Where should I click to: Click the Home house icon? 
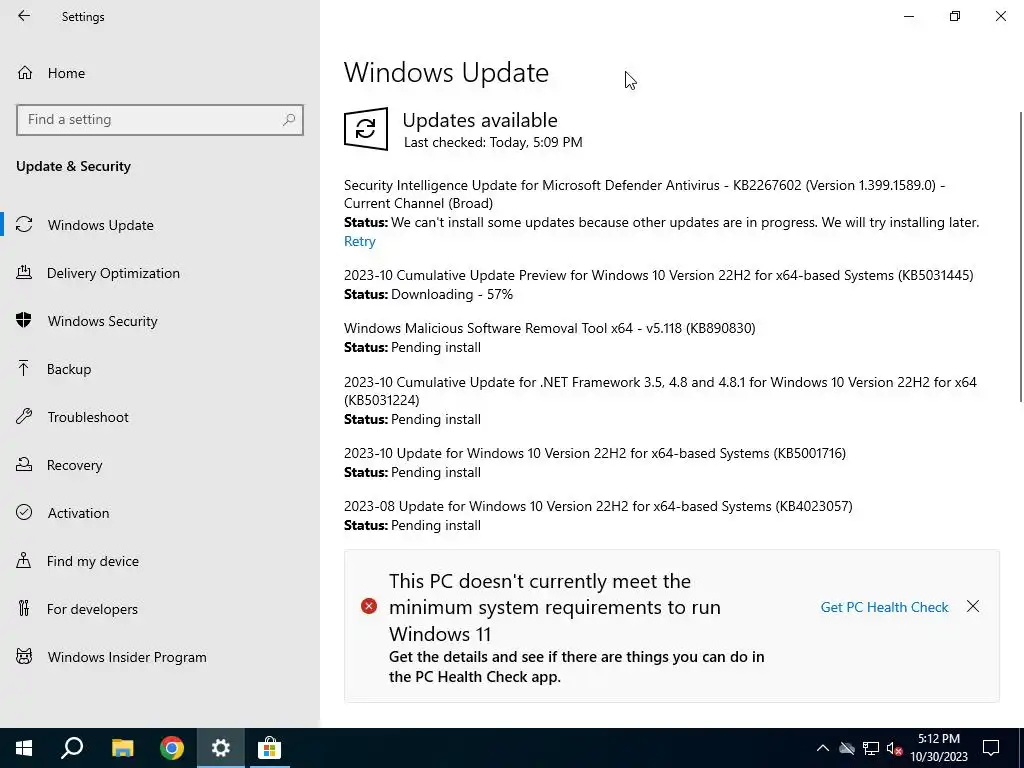[25, 72]
